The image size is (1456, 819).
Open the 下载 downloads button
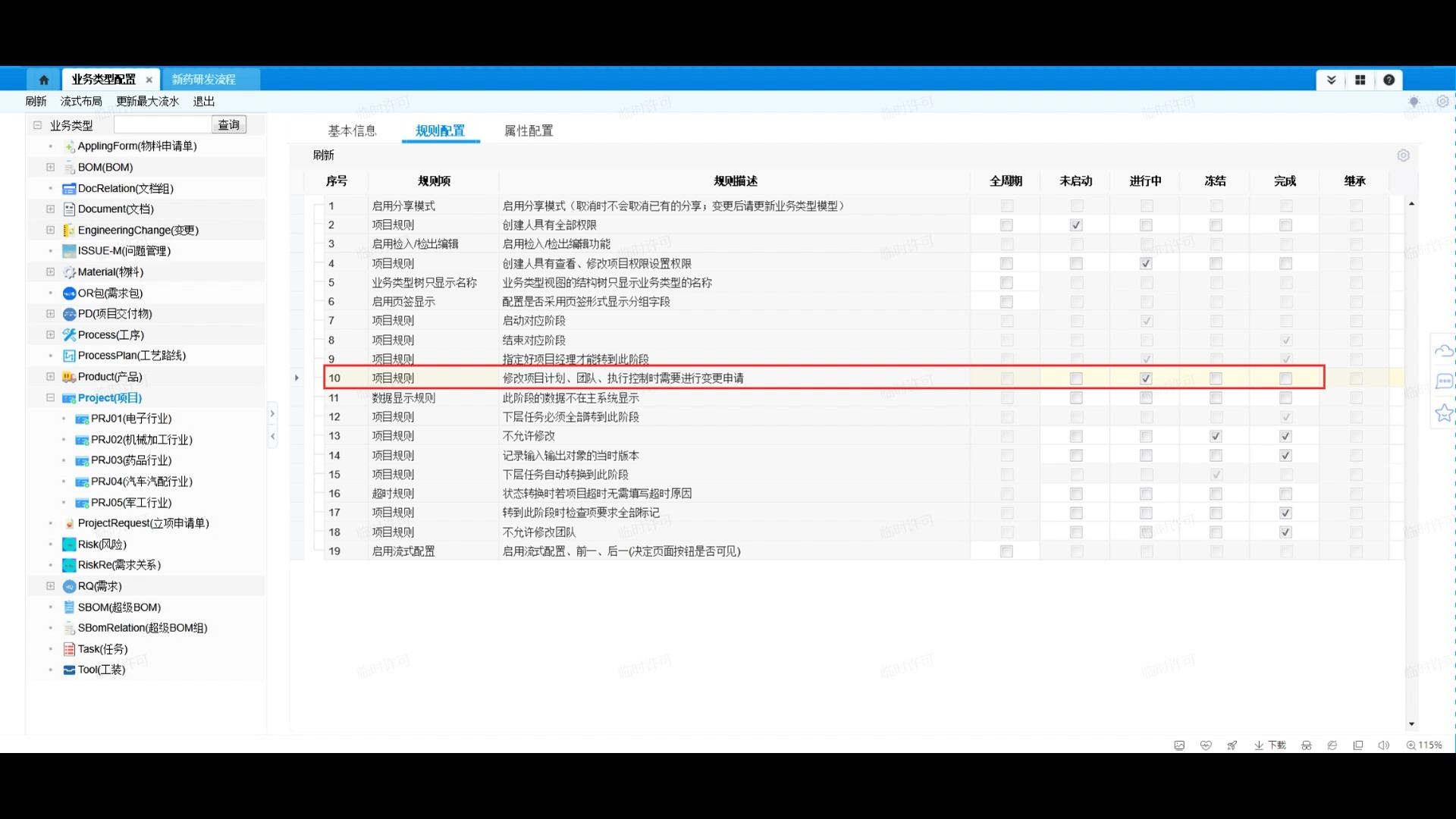tap(1270, 745)
